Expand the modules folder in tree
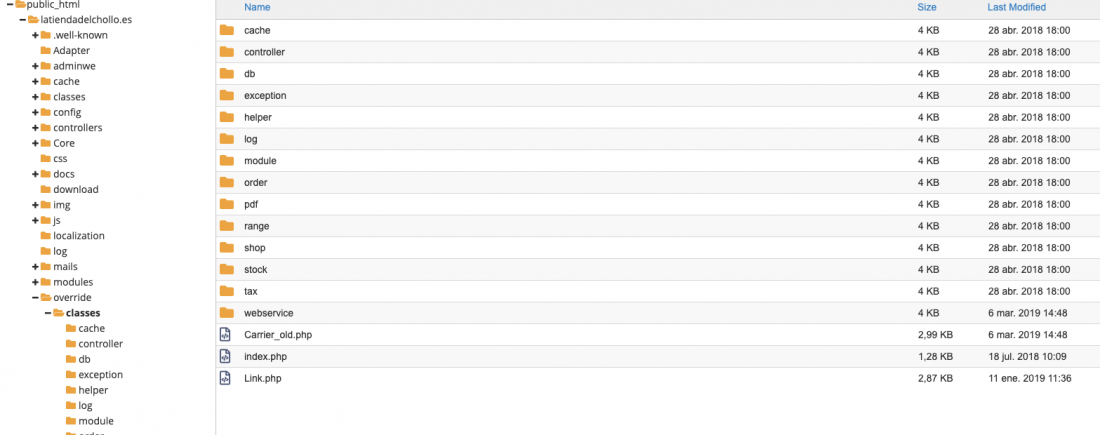1100x435 pixels. pos(35,282)
